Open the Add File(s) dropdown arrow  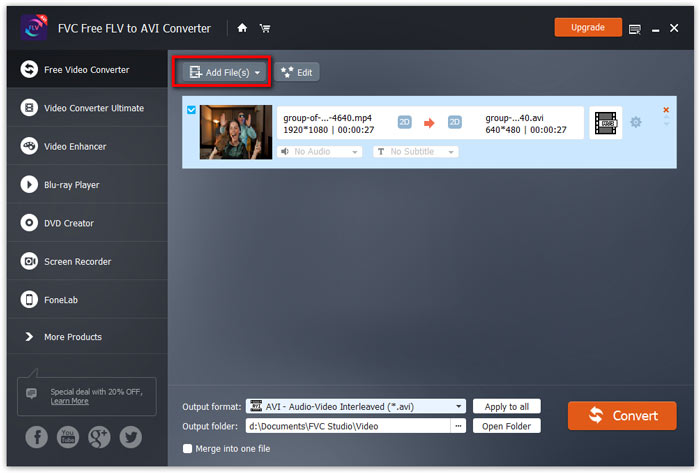[x=257, y=73]
